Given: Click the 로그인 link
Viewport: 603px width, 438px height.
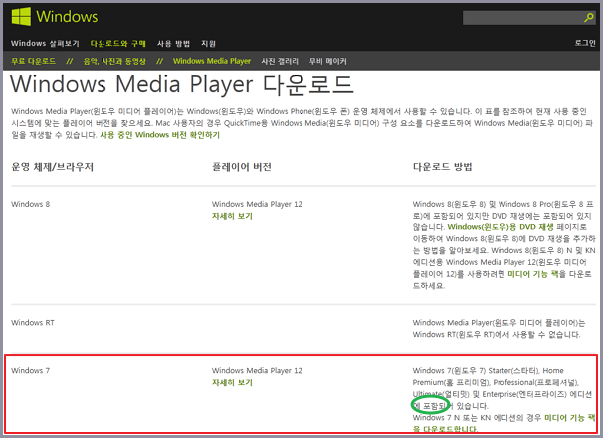Looking at the screenshot, I should click(585, 43).
